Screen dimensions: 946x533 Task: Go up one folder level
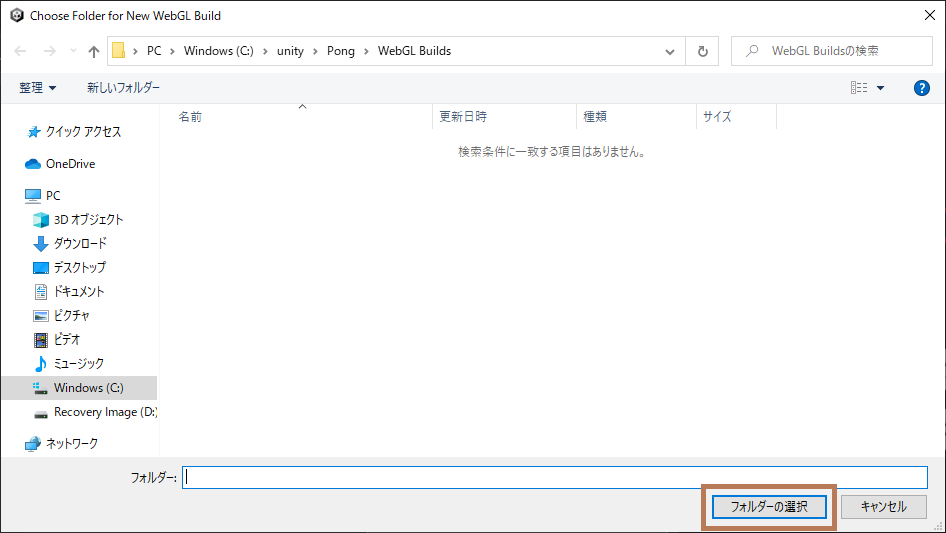tap(94, 51)
